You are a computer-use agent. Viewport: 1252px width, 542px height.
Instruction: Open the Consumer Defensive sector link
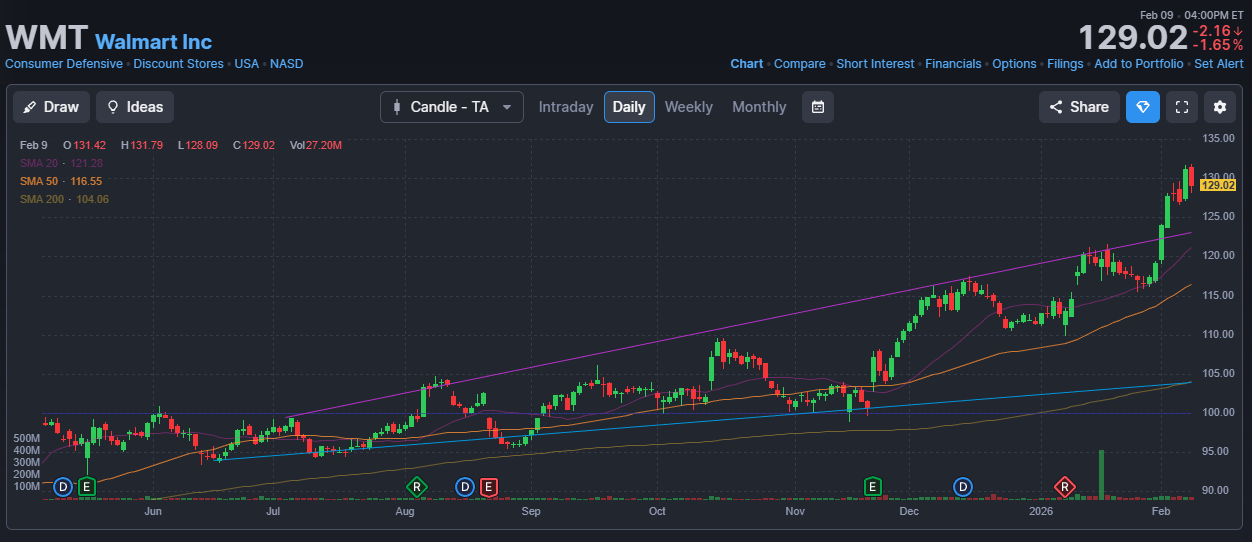tap(64, 64)
